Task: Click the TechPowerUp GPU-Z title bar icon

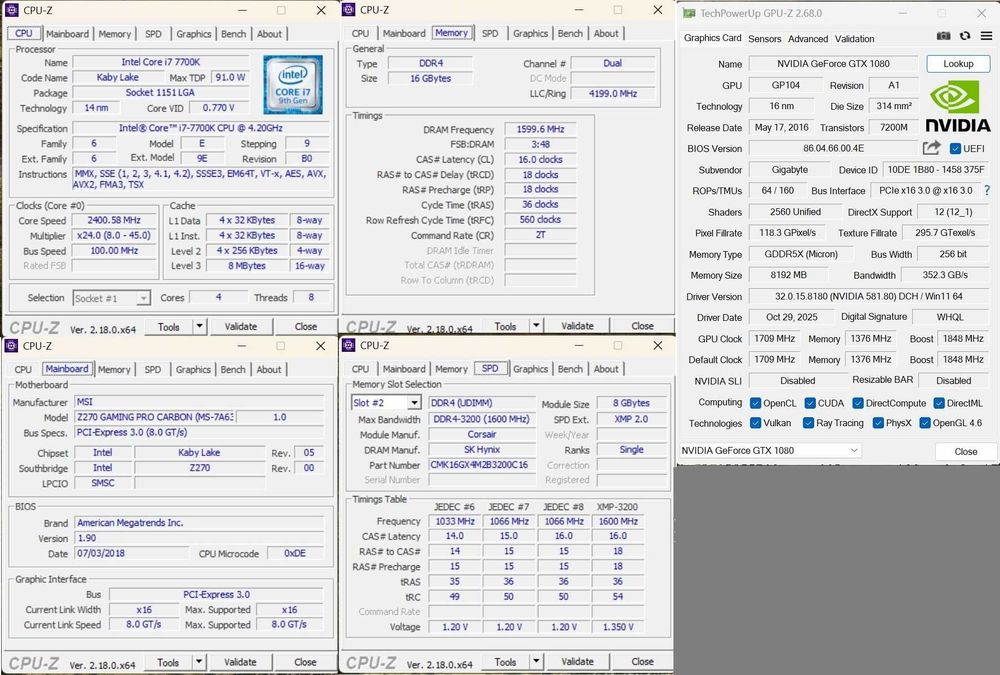Action: click(x=689, y=13)
